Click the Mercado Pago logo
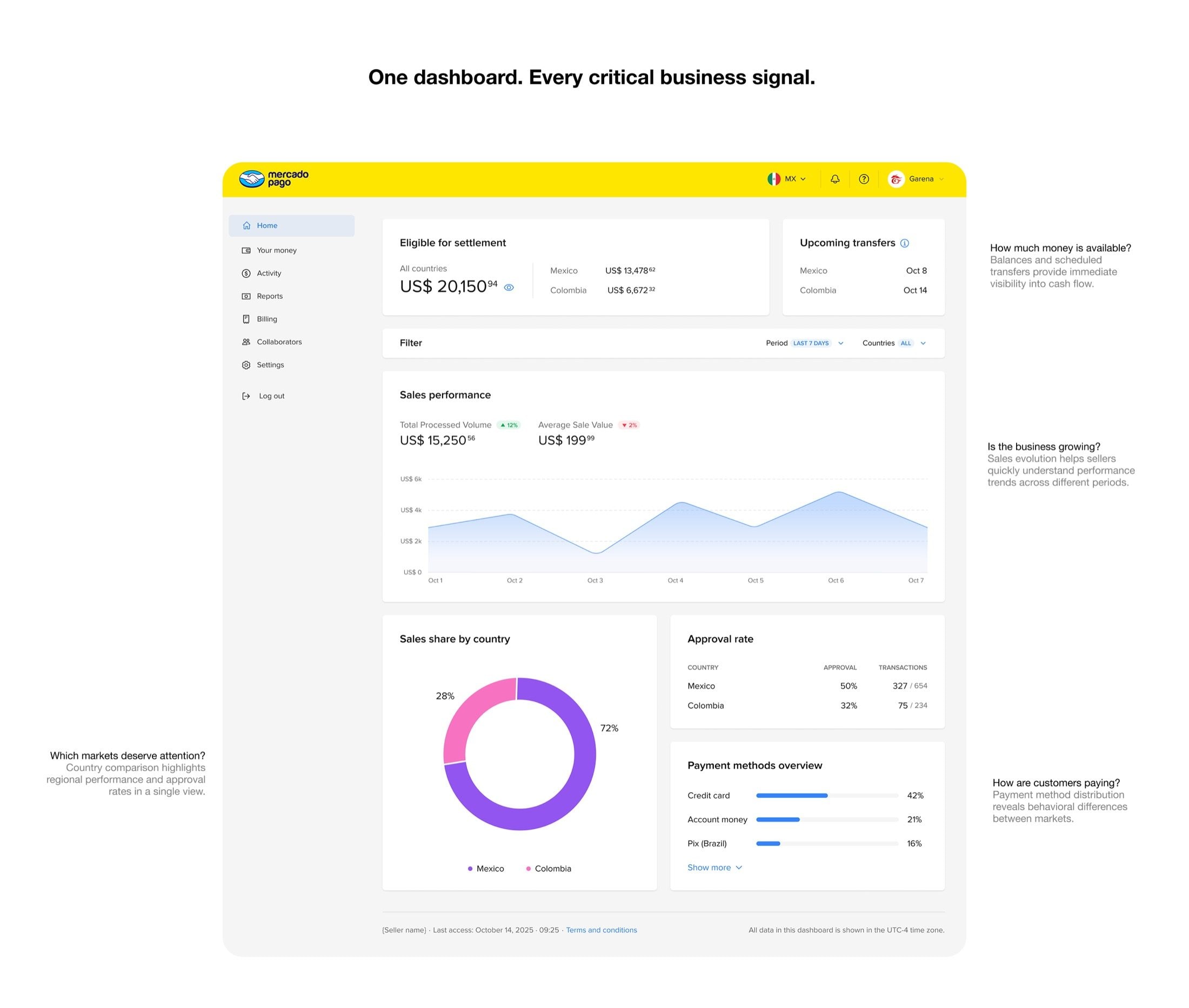Viewport: 1189px width, 1008px height. 273,179
